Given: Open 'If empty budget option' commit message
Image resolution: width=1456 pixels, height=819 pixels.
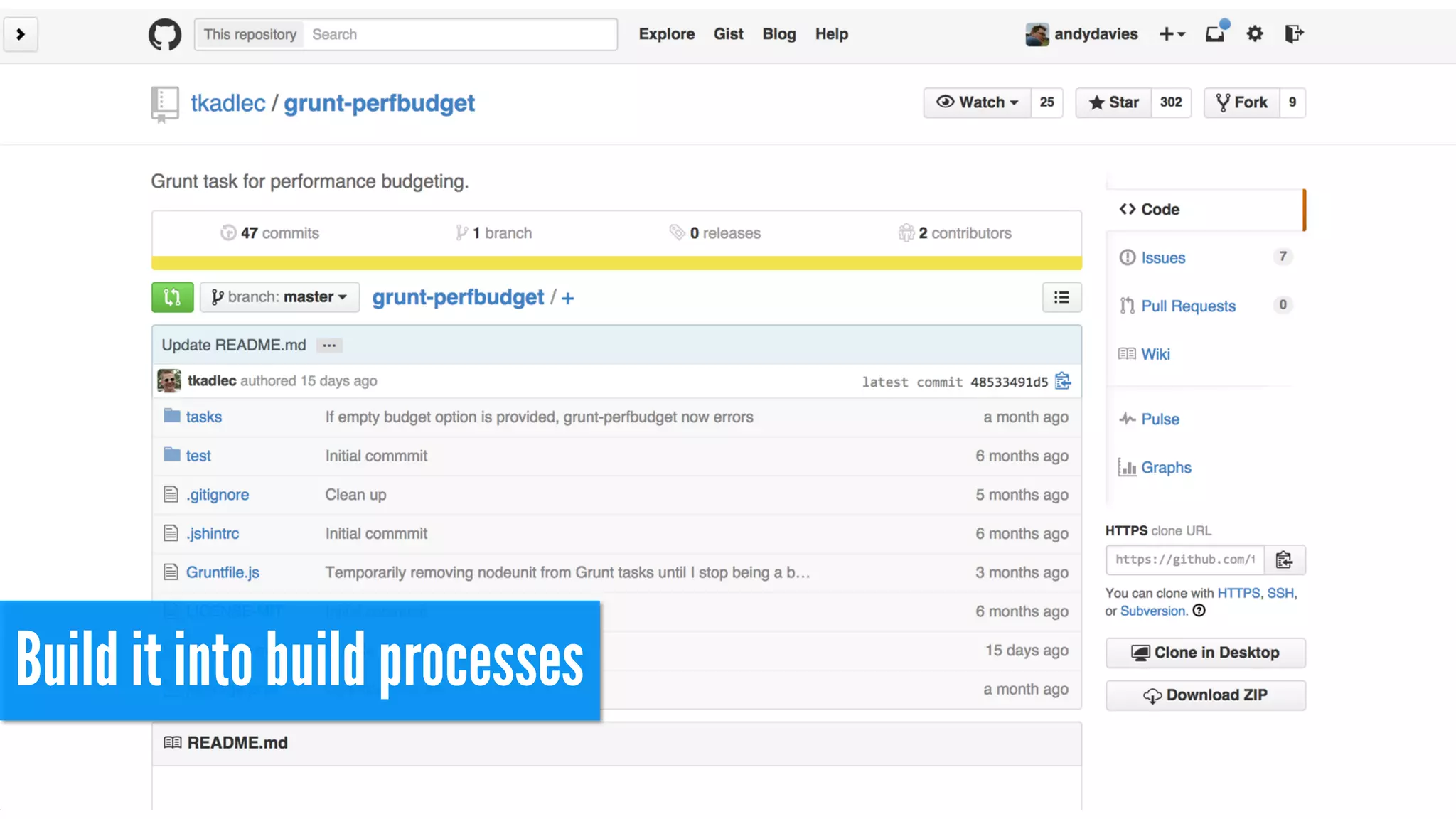Looking at the screenshot, I should click(539, 417).
